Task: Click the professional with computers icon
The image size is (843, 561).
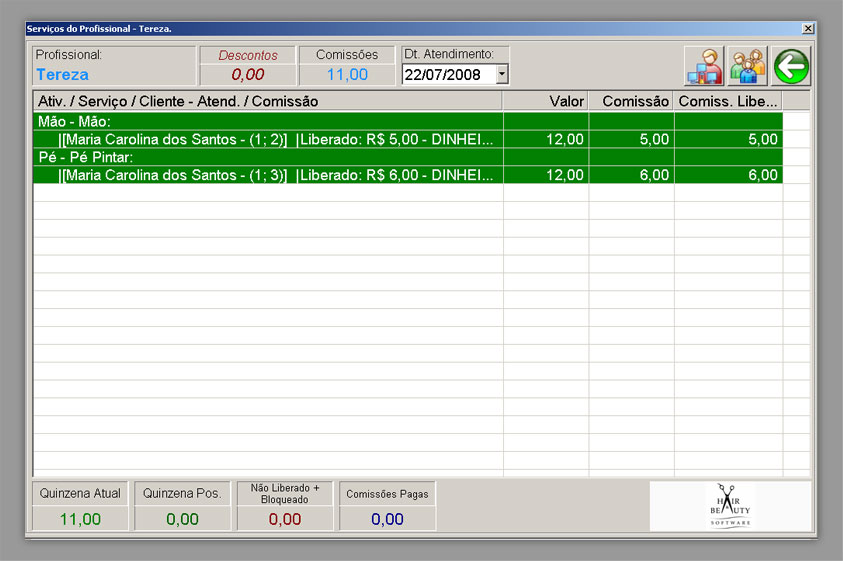Action: click(704, 66)
